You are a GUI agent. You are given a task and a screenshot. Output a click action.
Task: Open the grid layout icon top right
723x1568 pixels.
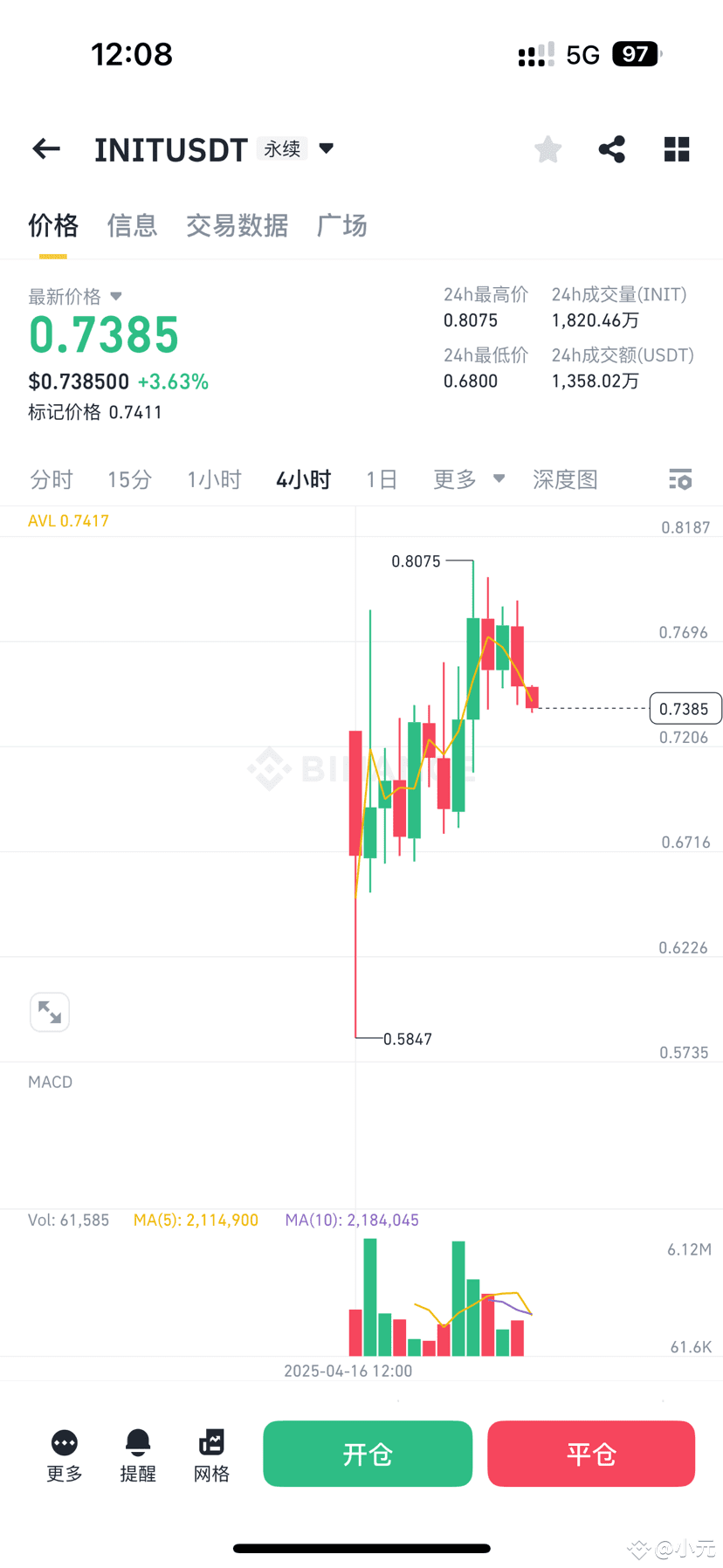click(677, 148)
